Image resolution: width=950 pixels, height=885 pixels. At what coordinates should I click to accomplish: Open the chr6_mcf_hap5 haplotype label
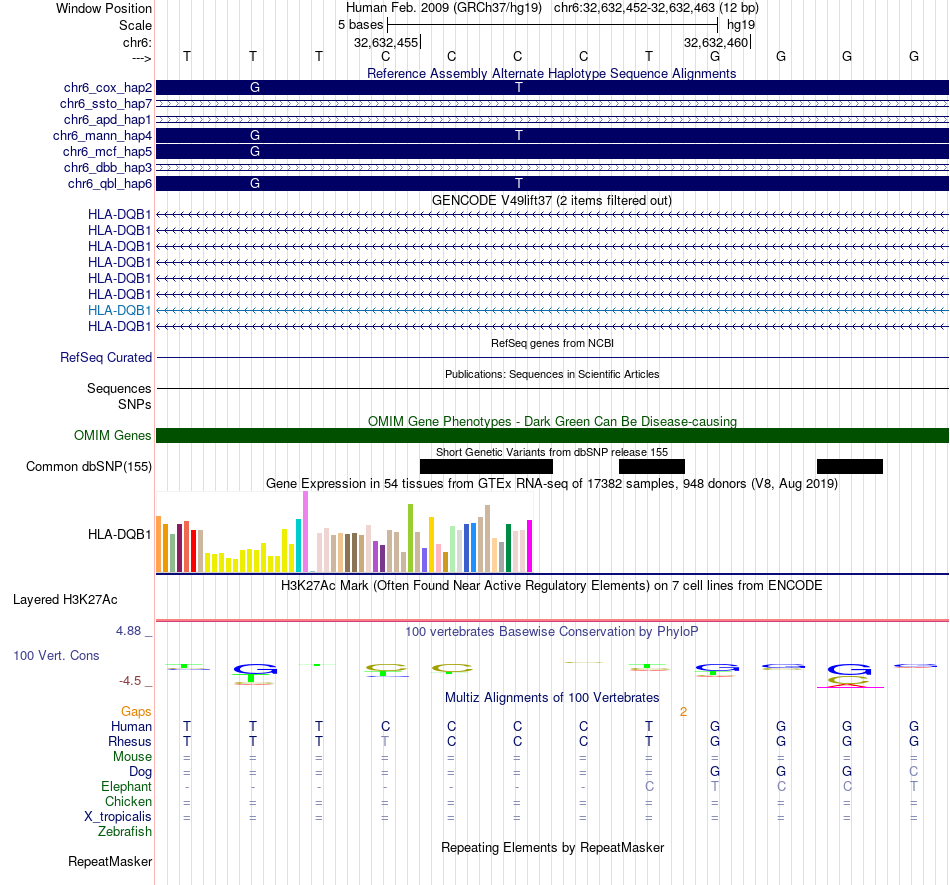tap(107, 151)
